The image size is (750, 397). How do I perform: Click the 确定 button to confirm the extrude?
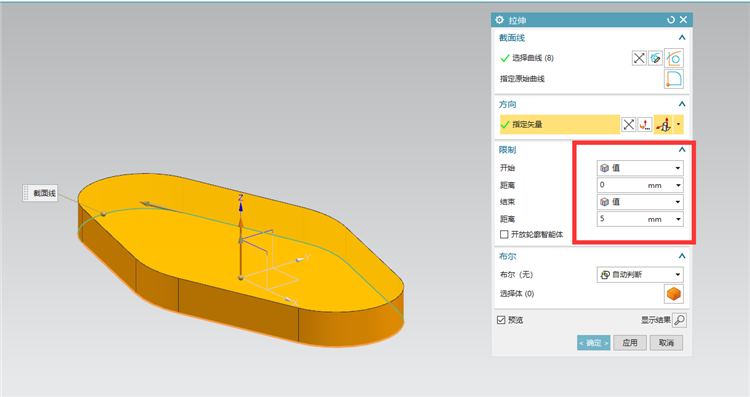594,342
